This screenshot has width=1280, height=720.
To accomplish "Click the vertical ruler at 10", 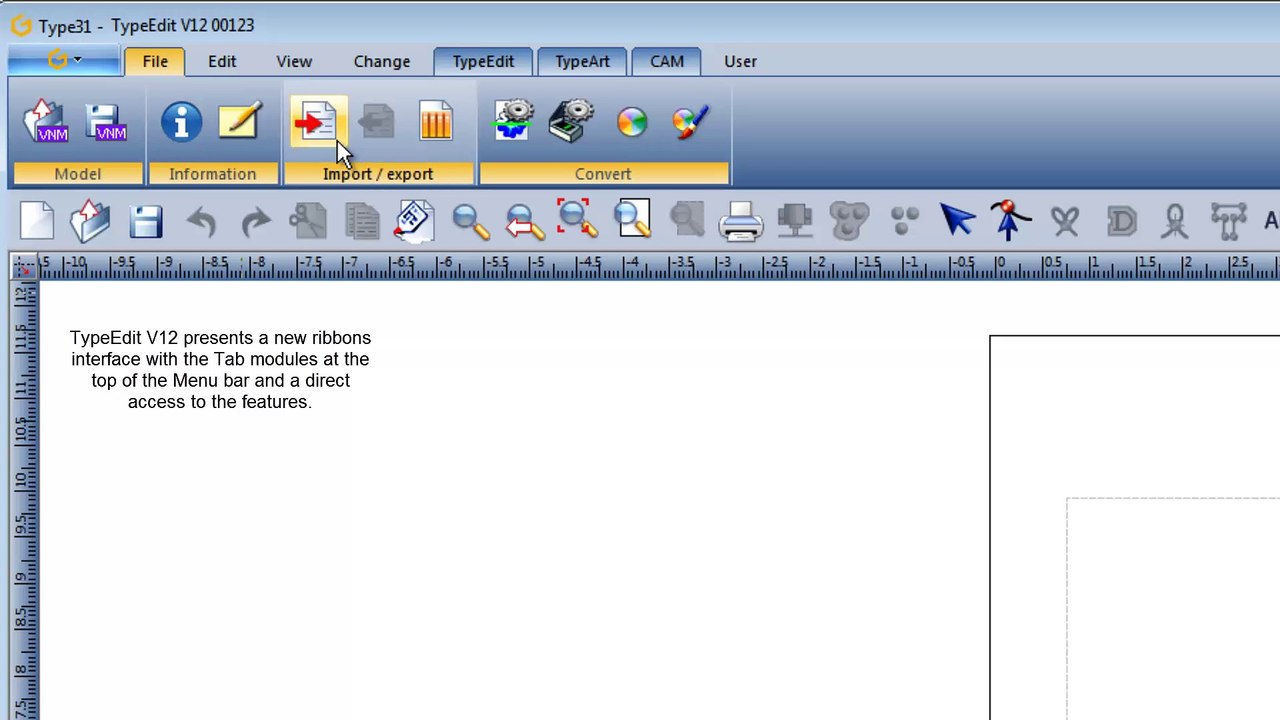I will [x=23, y=480].
